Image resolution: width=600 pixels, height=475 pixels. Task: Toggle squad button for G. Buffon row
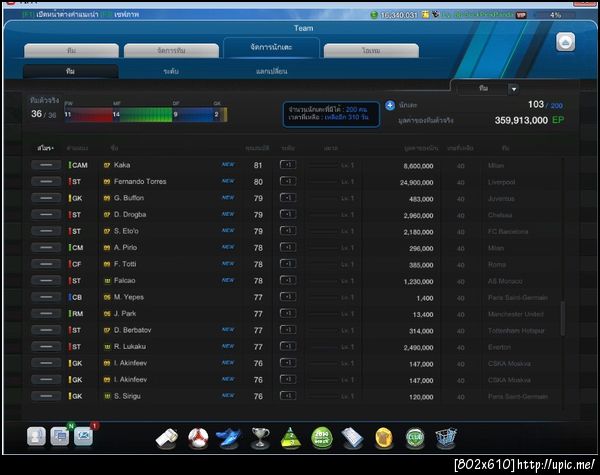[x=46, y=198]
